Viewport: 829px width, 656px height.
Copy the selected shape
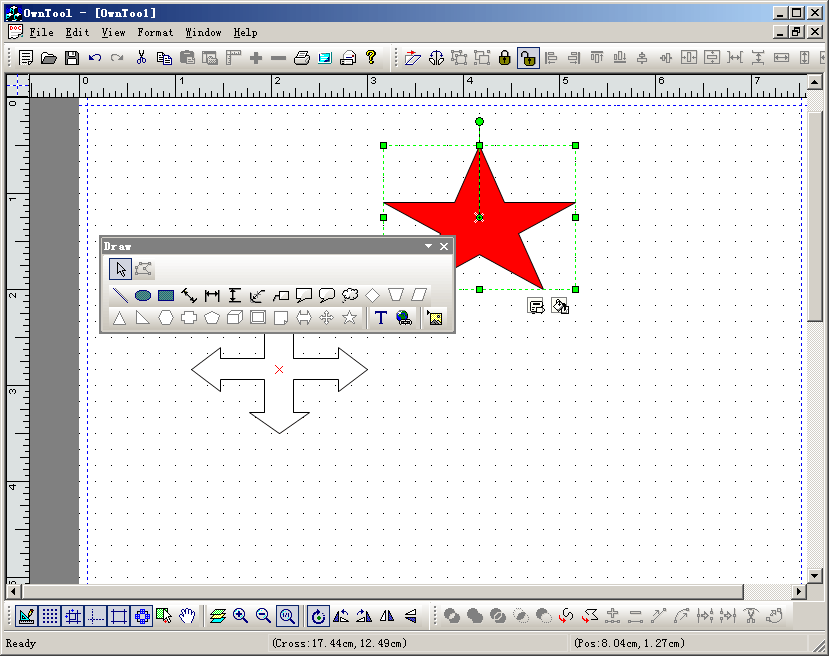click(x=164, y=57)
